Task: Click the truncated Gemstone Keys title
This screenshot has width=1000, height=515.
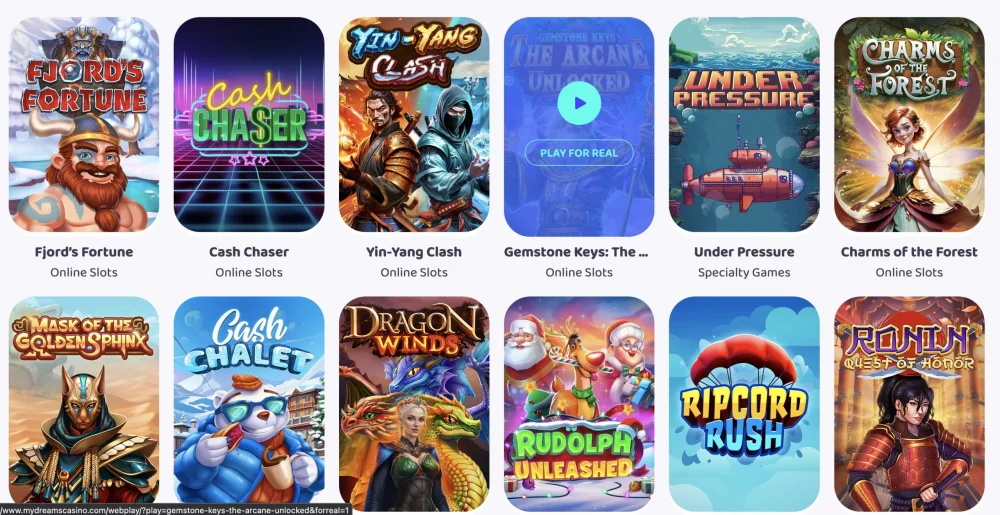Action: click(577, 252)
